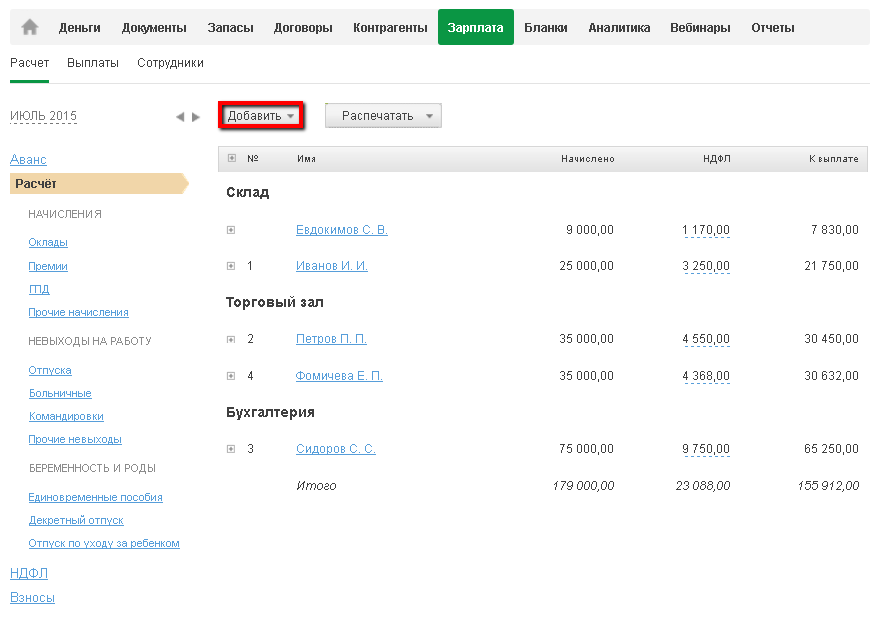884x619 pixels.
Task: Open the ИЮЛЬ 2015 period selector
Action: pyautogui.click(x=43, y=116)
